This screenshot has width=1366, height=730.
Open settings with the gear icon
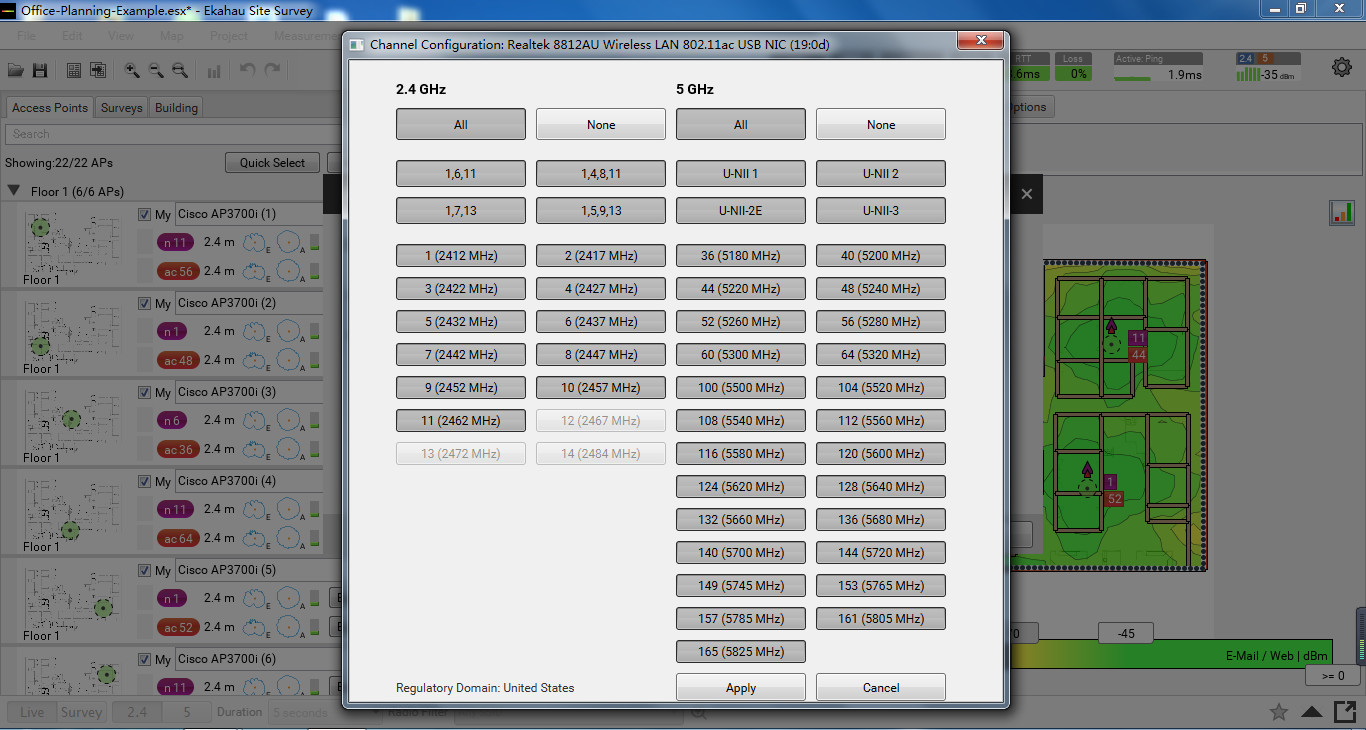[x=1341, y=67]
